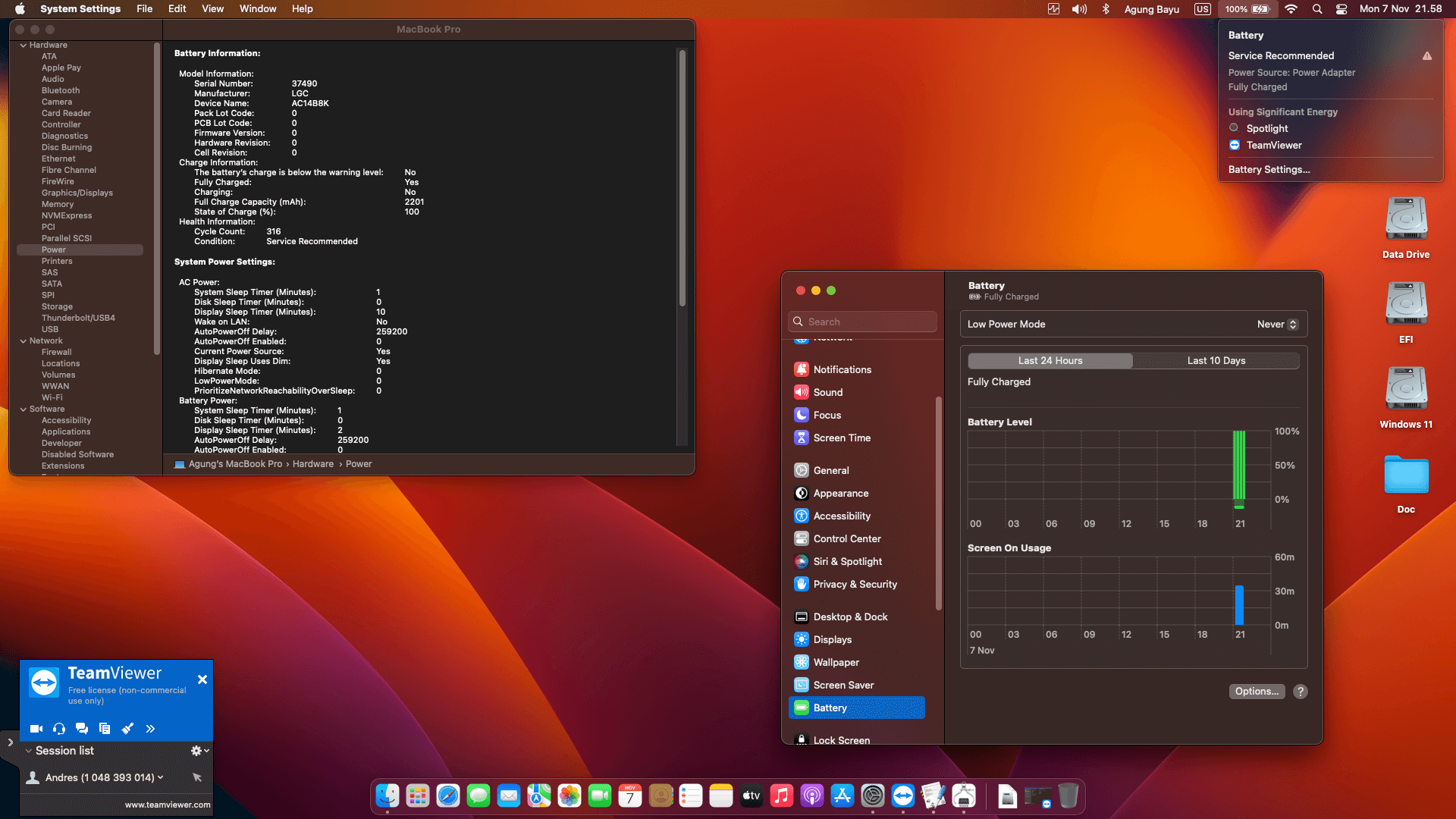Screen dimensions: 1456x819
Task: Open Displays settings in sidebar
Action: pyautogui.click(x=857, y=639)
